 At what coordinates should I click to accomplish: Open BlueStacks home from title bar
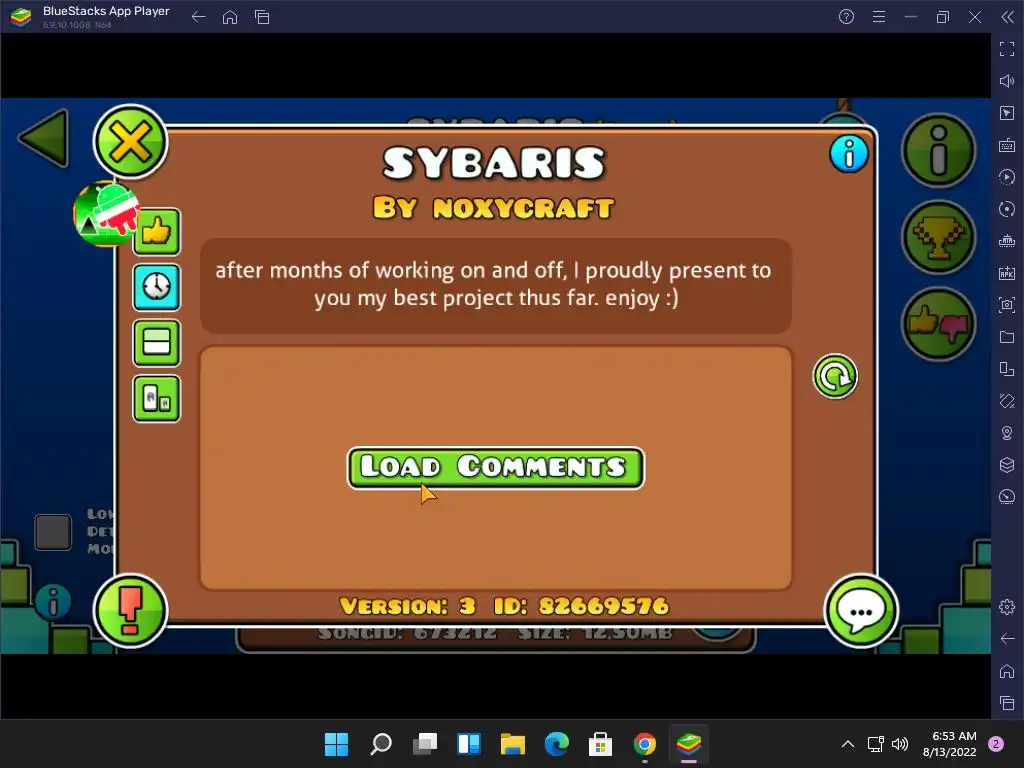[x=230, y=17]
